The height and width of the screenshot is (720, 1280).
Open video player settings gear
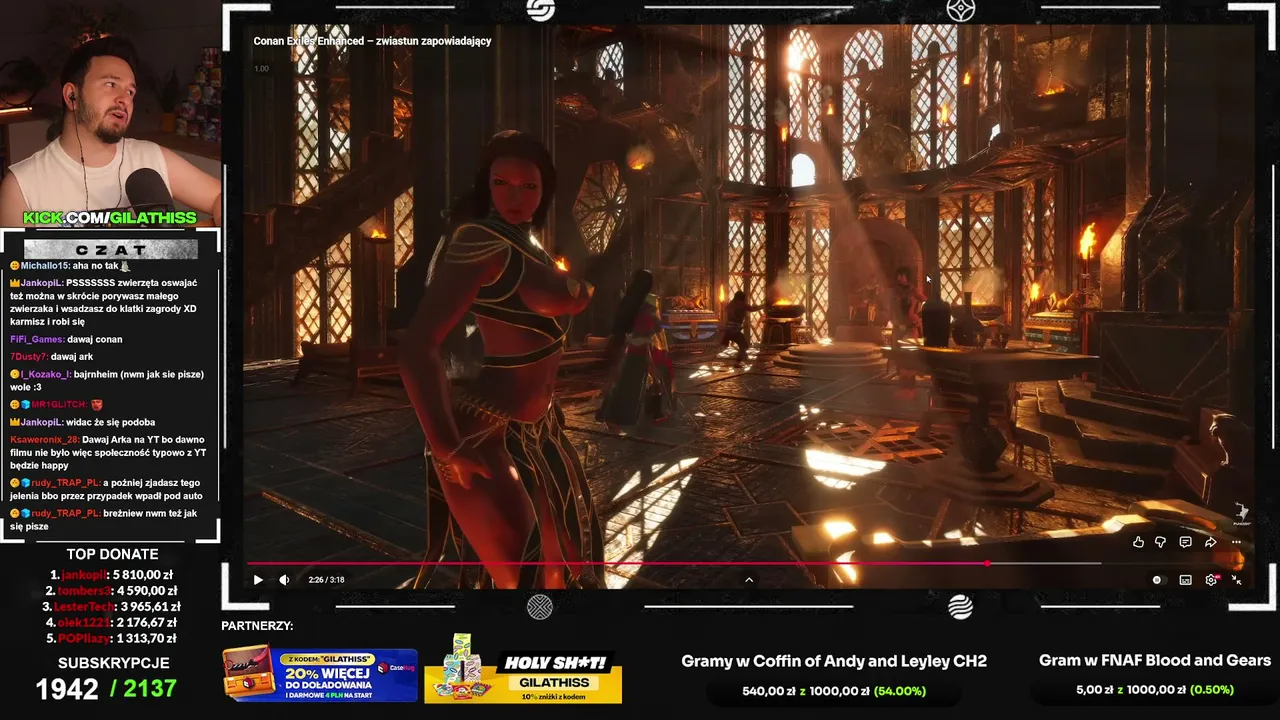1212,580
